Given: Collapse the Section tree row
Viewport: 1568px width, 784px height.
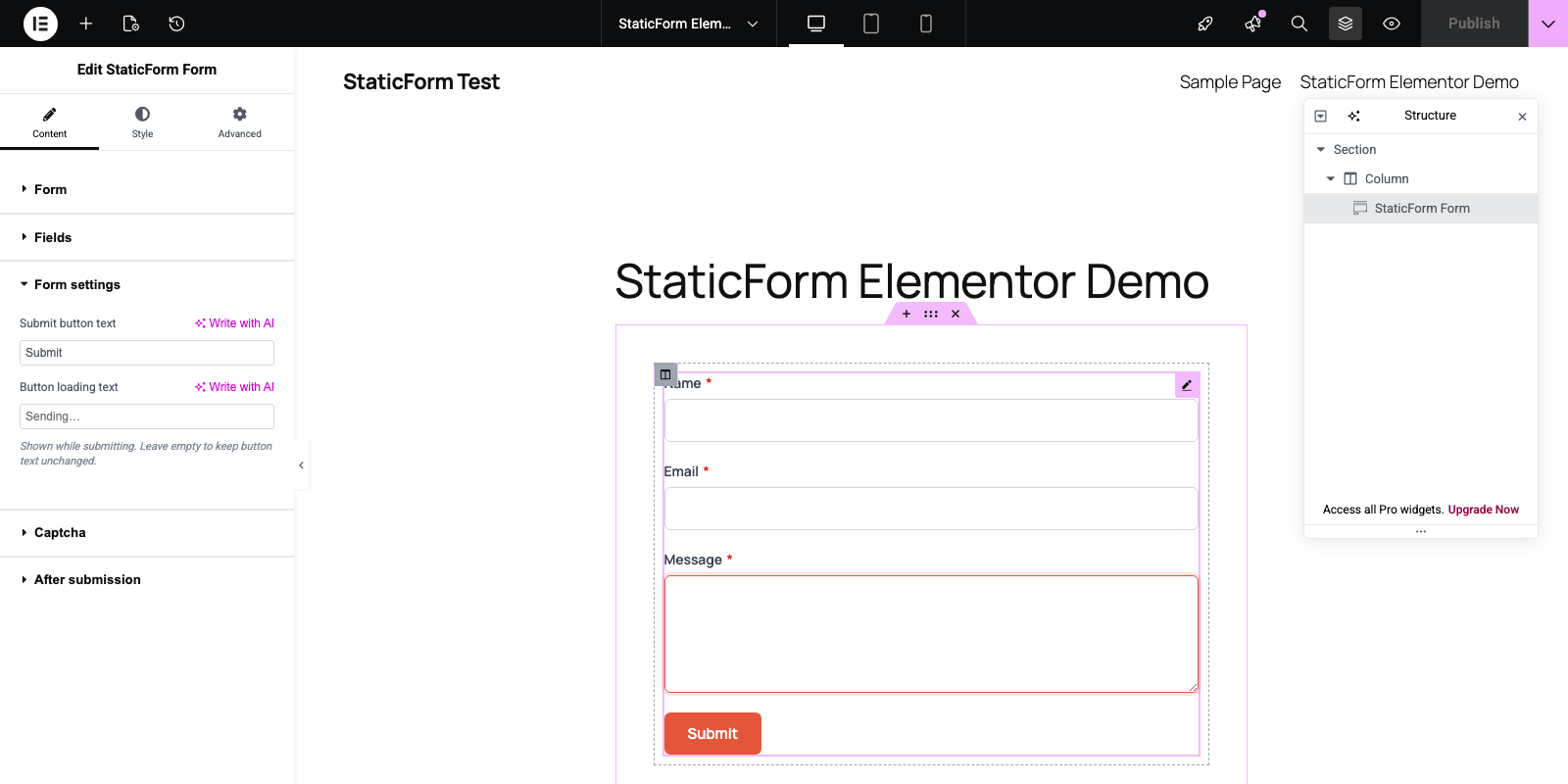Looking at the screenshot, I should (x=1321, y=150).
